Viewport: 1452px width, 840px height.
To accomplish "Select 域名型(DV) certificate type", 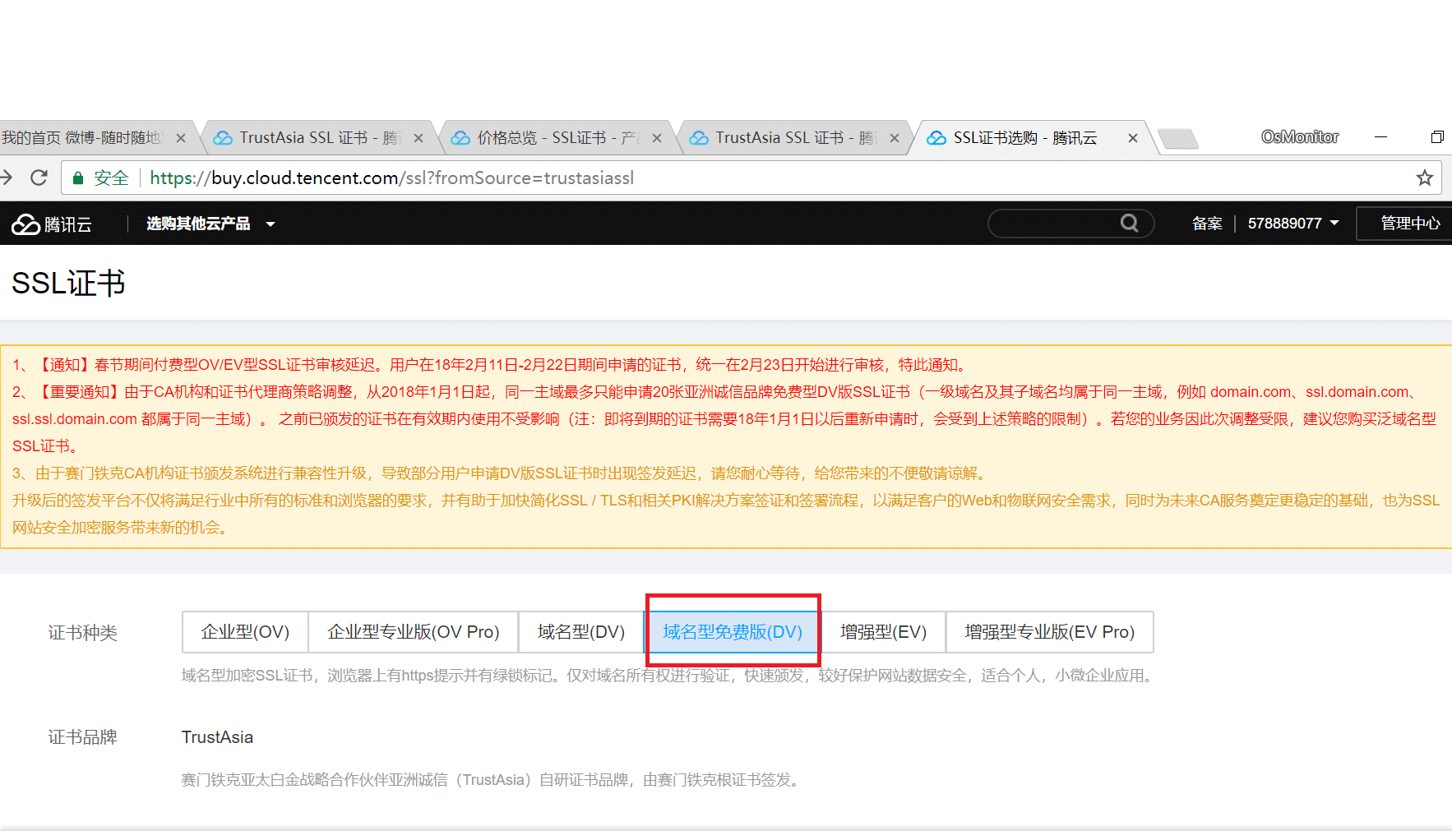I will tap(581, 632).
